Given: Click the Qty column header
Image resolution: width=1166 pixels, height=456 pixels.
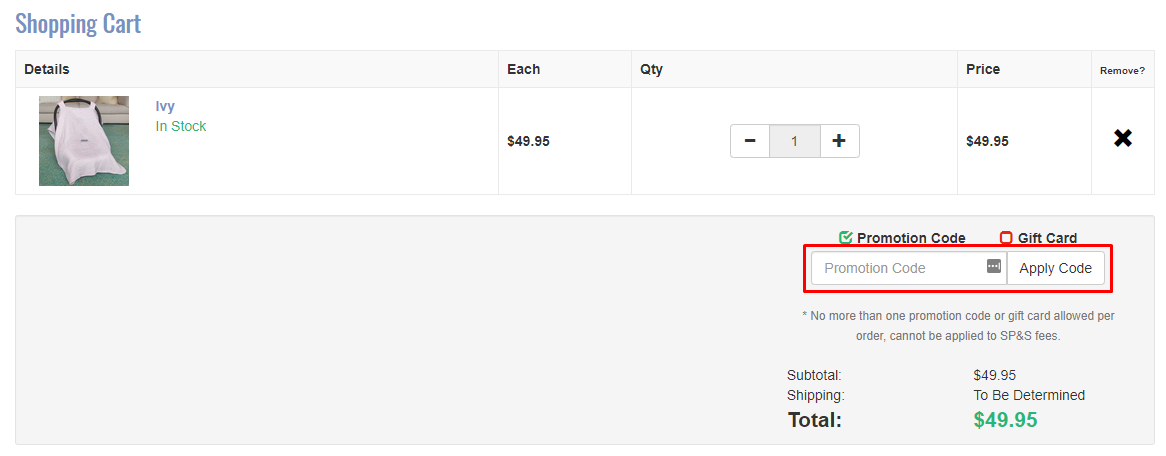Looking at the screenshot, I should pyautogui.click(x=651, y=69).
